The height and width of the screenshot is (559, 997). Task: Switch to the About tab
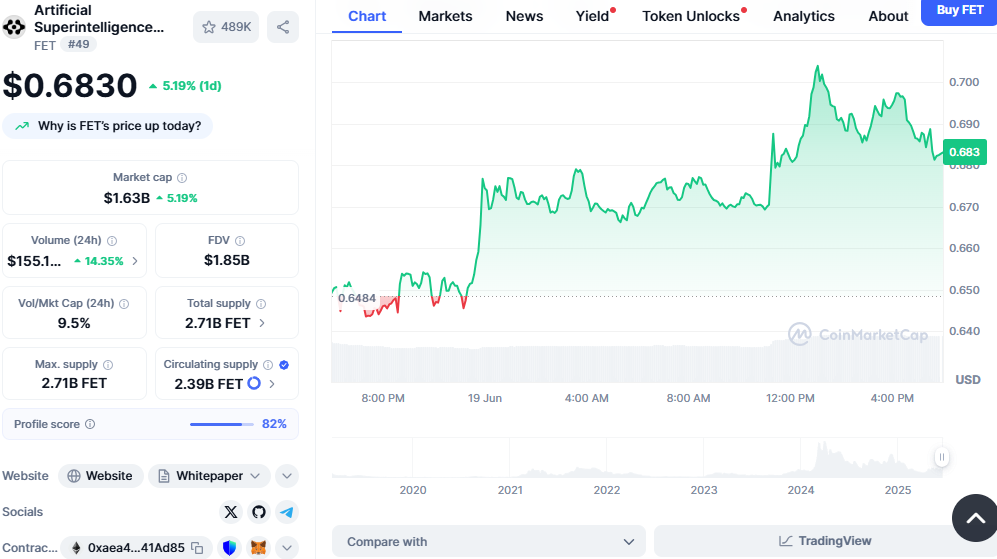(x=888, y=16)
